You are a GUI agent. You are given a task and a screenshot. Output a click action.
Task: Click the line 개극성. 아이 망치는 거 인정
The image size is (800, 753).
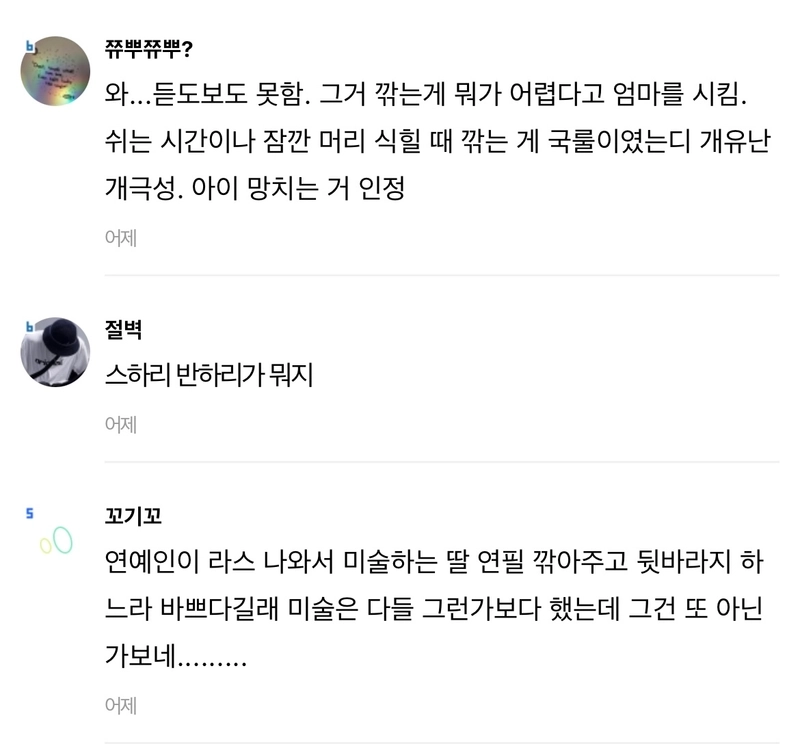[x=255, y=188]
